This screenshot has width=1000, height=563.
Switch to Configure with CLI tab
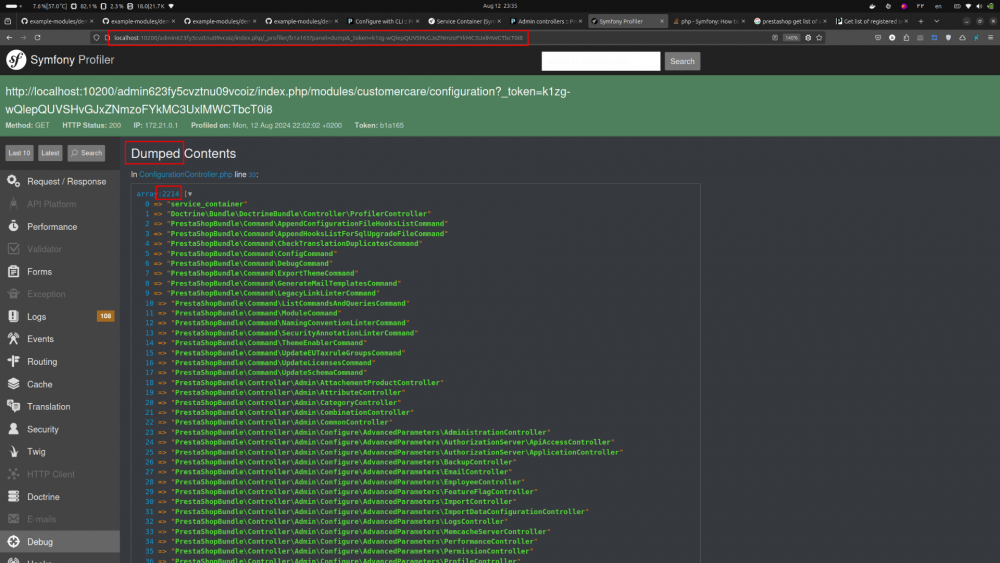[x=383, y=21]
